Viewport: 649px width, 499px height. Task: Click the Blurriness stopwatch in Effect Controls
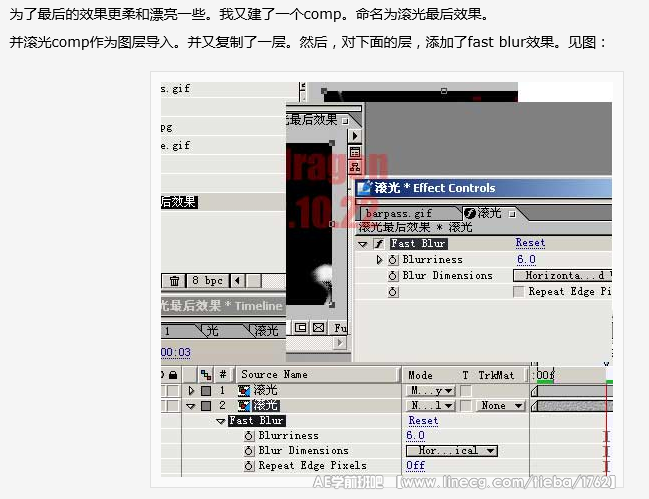(x=393, y=260)
